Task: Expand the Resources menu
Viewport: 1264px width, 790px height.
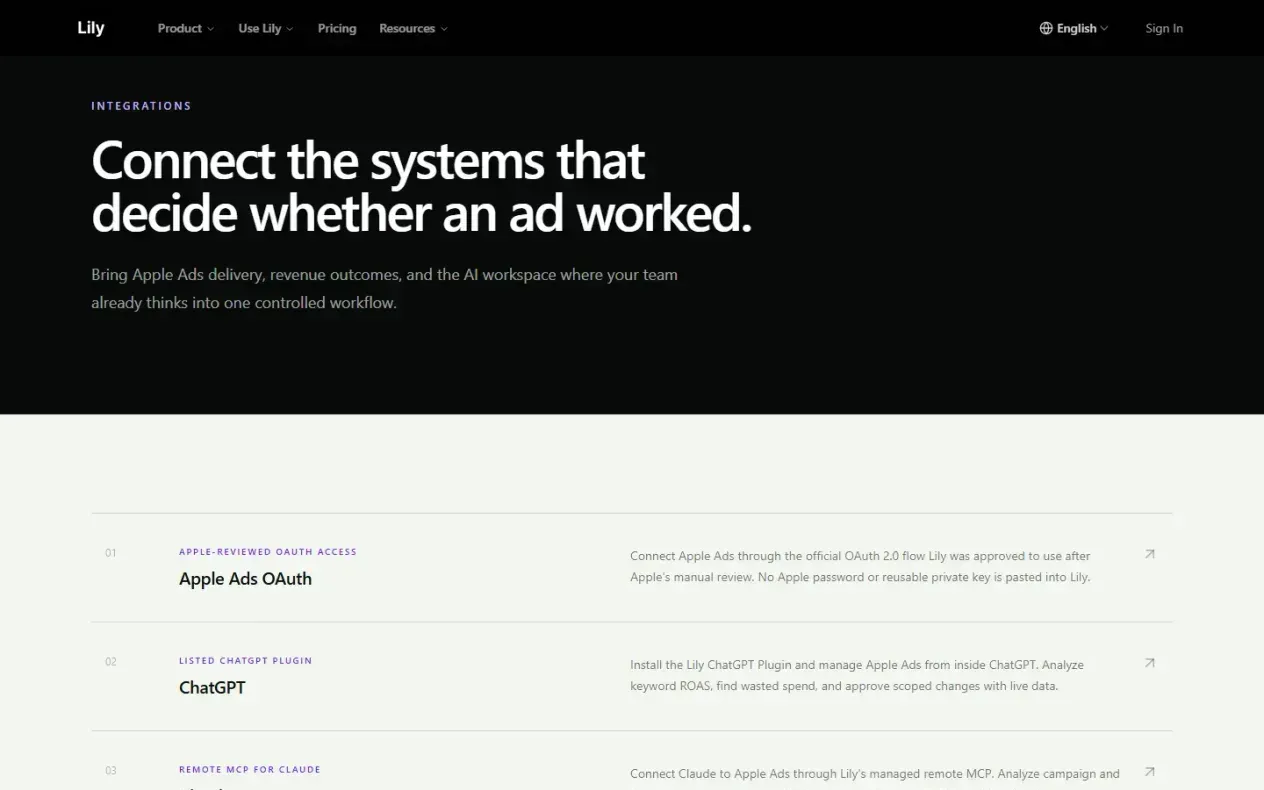Action: (x=413, y=28)
